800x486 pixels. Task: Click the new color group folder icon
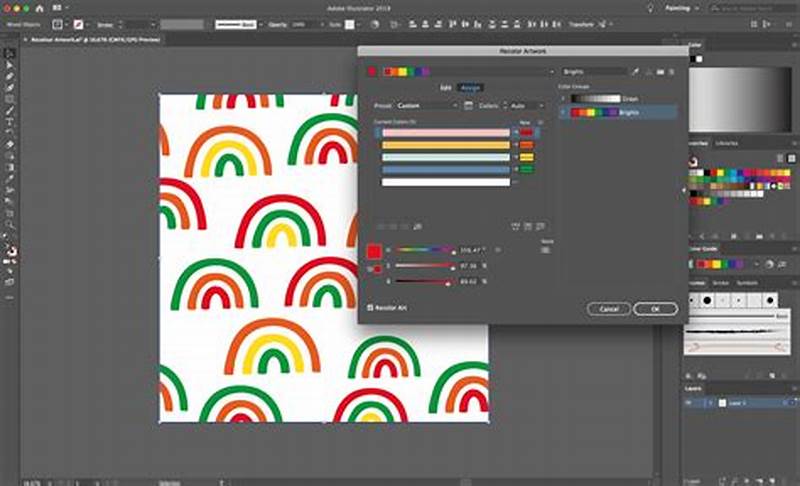point(661,72)
